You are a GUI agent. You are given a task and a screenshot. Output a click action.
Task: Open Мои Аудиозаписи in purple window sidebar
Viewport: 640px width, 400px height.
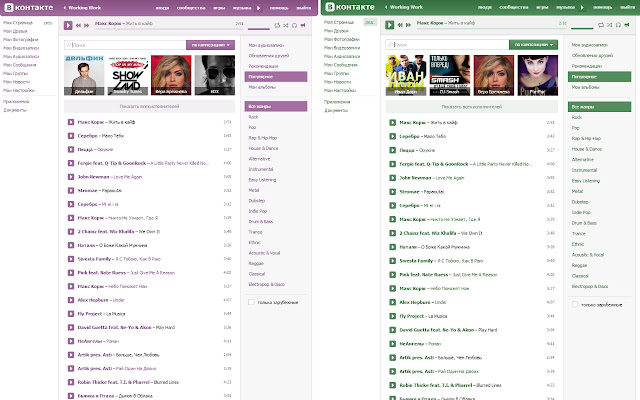21,56
